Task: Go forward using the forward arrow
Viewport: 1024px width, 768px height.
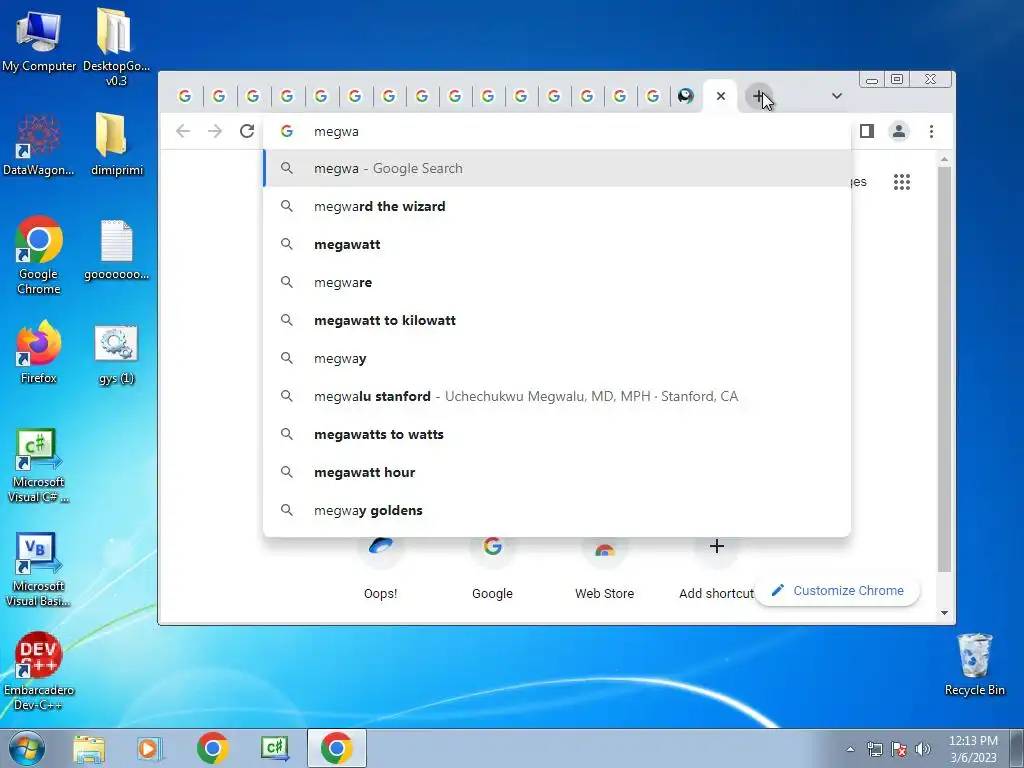Action: point(215,131)
